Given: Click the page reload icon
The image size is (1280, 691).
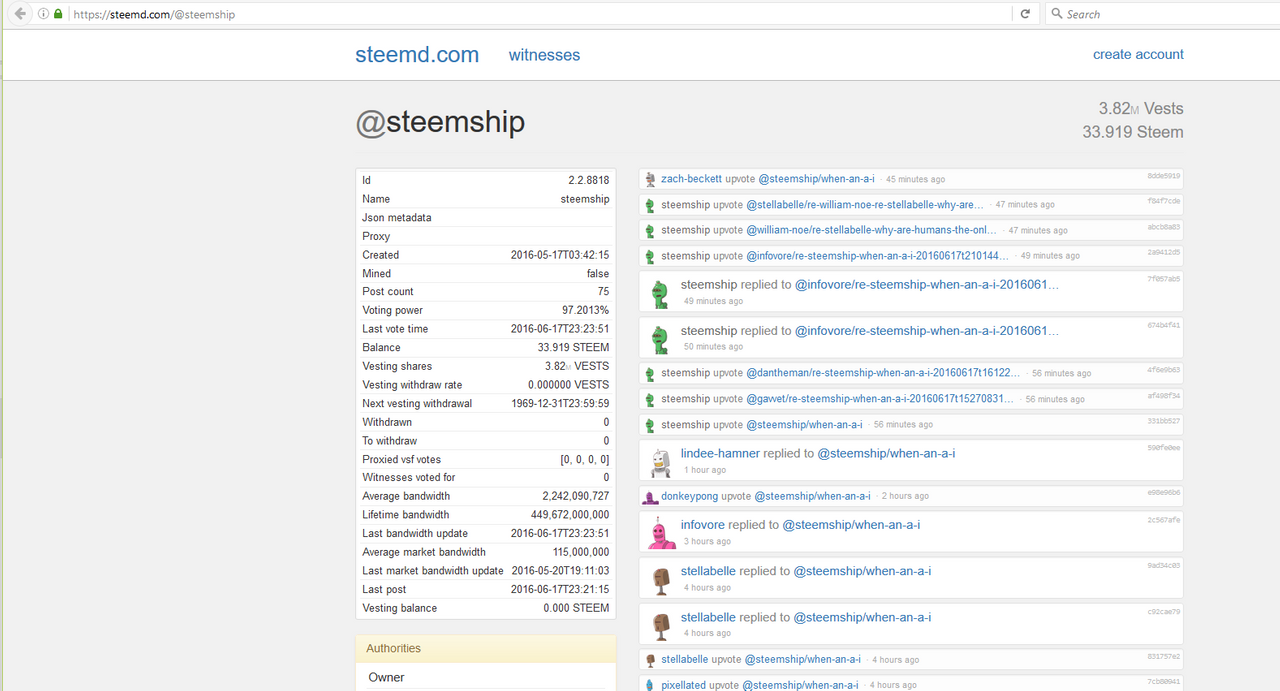Looking at the screenshot, I should [1026, 13].
